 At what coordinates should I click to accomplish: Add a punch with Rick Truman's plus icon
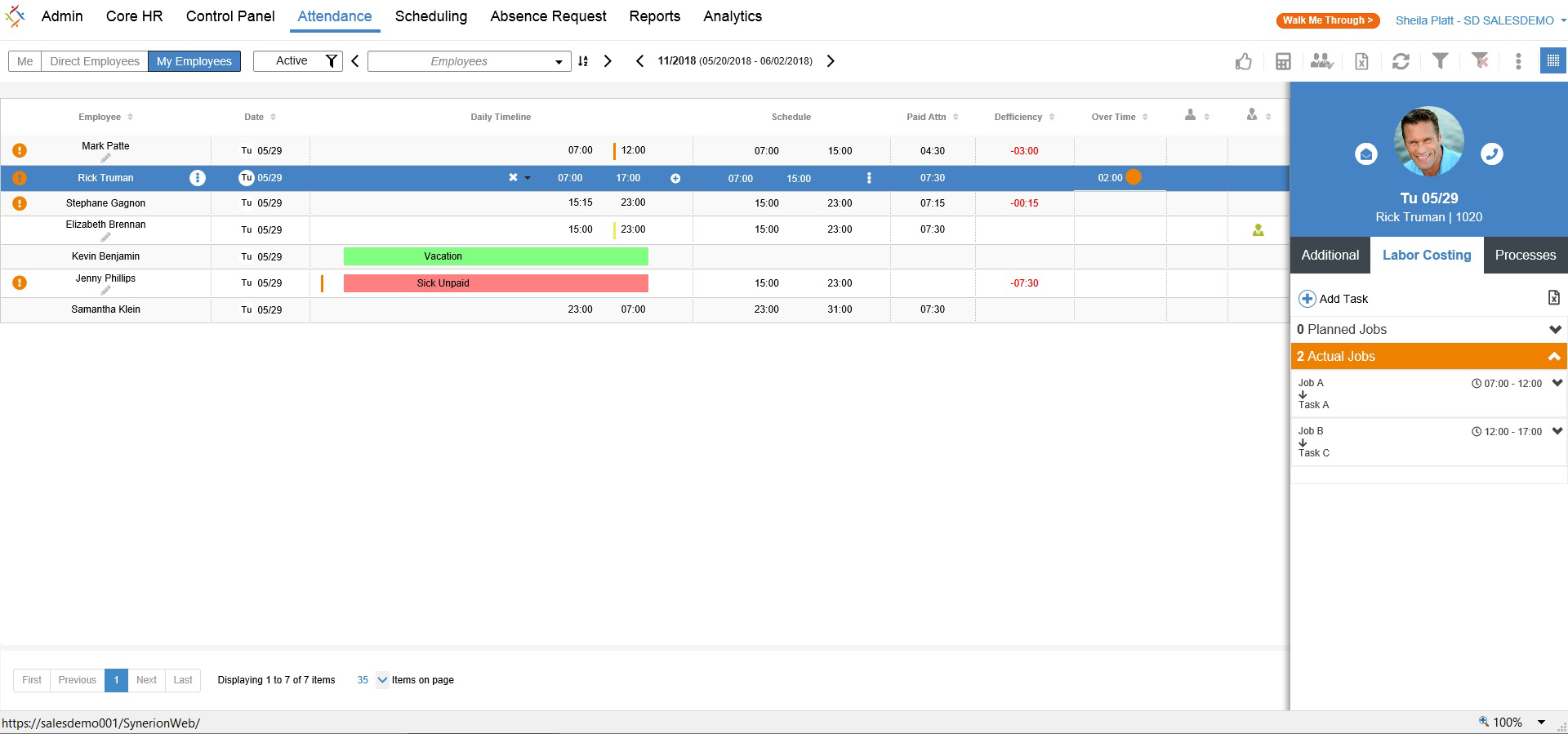click(x=675, y=179)
